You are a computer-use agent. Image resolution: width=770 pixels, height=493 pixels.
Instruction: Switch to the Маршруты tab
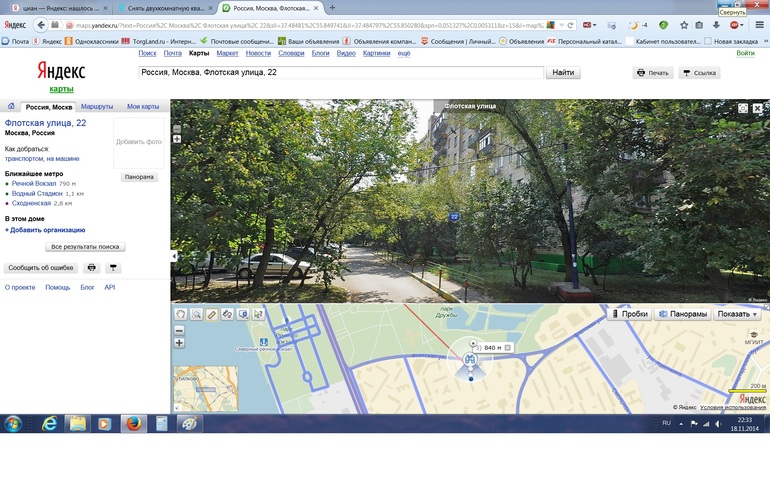click(97, 106)
